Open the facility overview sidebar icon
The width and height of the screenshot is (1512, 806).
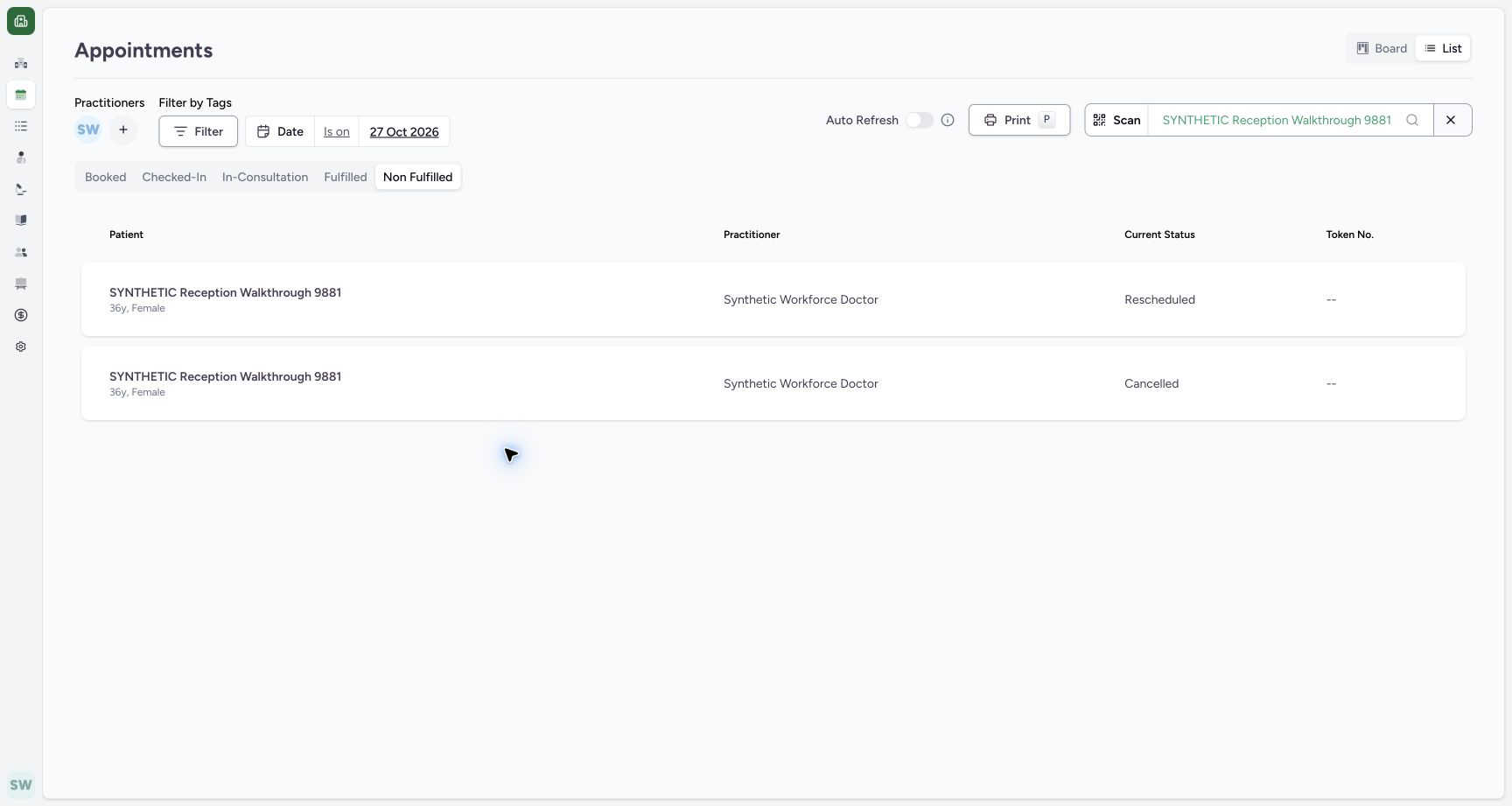(21, 63)
